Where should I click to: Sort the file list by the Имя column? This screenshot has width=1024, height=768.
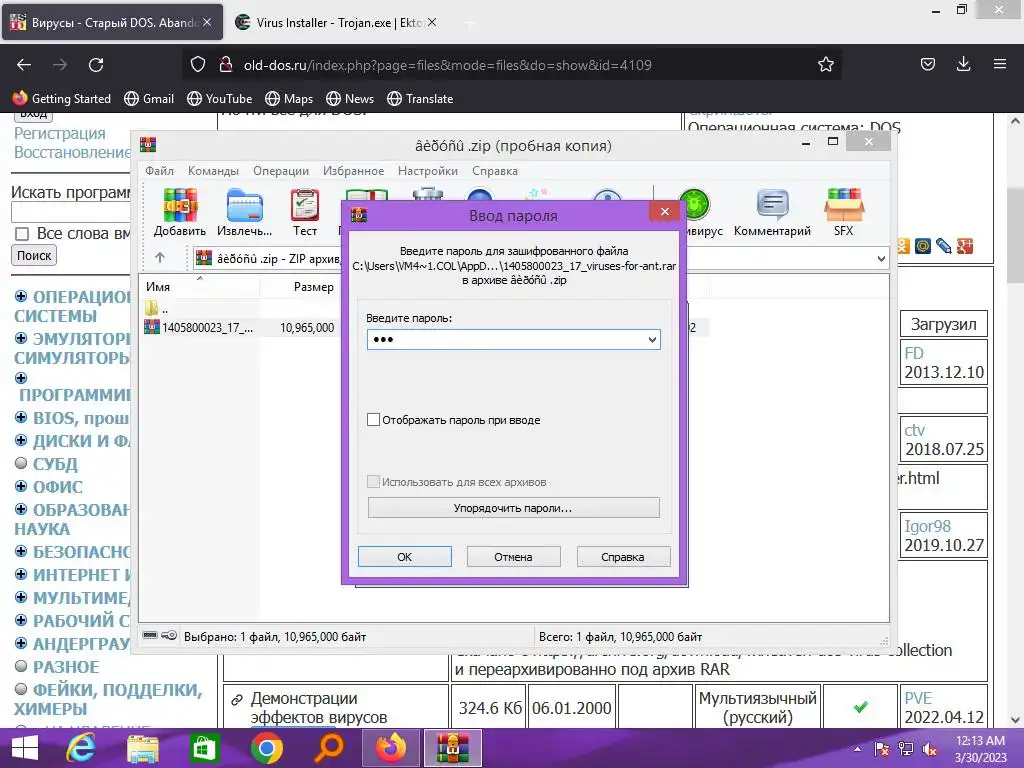click(x=199, y=287)
